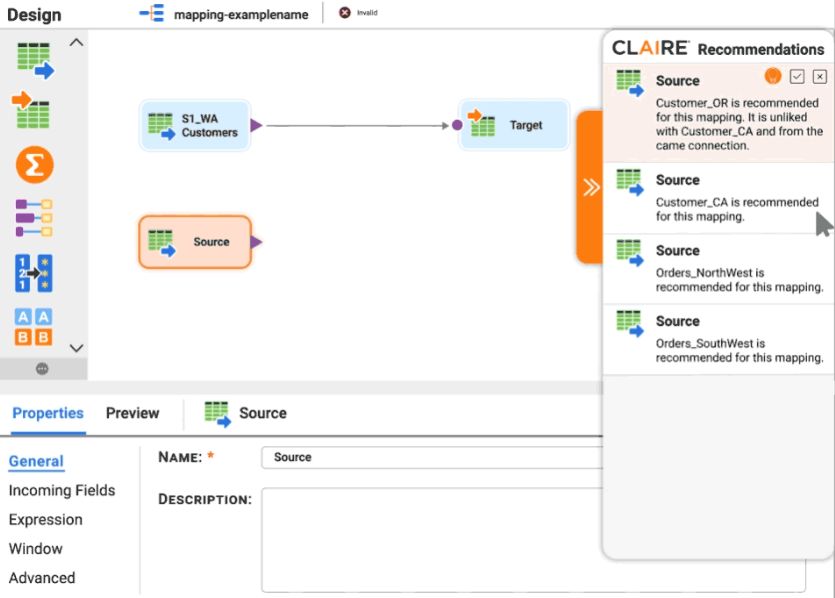Viewport: 835px width, 598px height.
Task: Select the Target transformation icon in palette
Action: point(31,110)
